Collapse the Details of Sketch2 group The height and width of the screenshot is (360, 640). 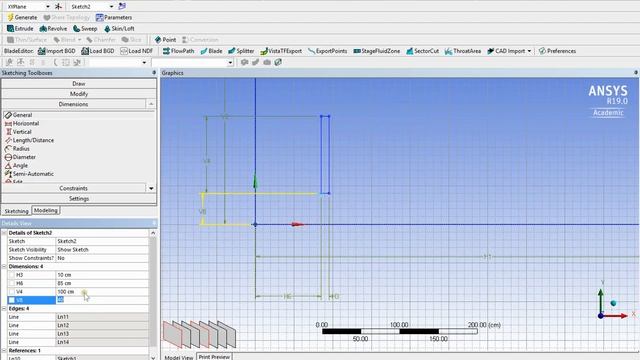click(4, 233)
